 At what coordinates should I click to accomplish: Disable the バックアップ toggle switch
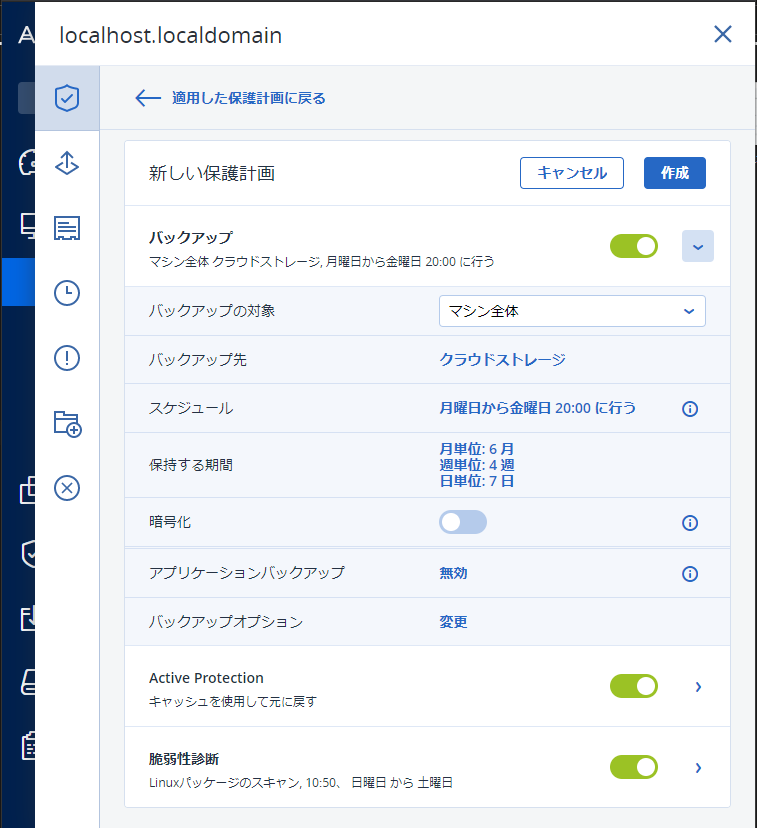tap(634, 246)
